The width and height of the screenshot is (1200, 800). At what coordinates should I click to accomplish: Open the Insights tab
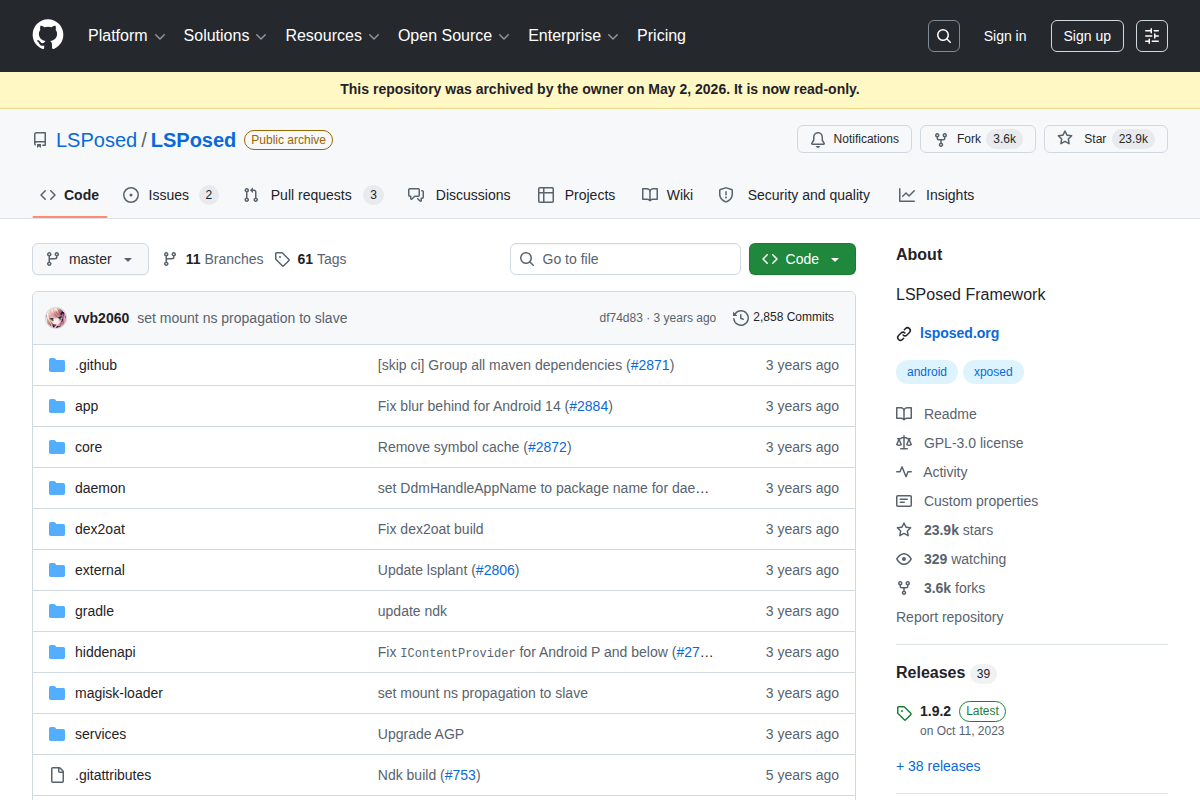(936, 195)
